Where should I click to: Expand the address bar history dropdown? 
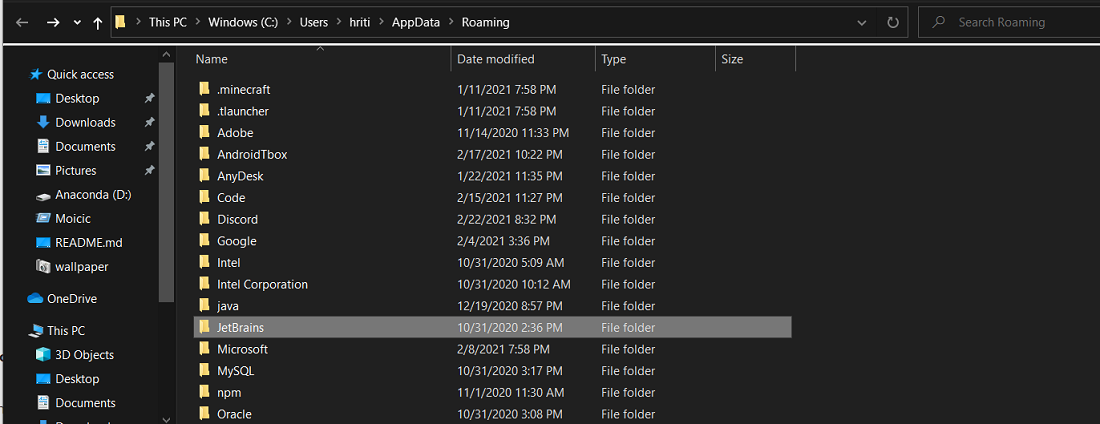[x=862, y=22]
